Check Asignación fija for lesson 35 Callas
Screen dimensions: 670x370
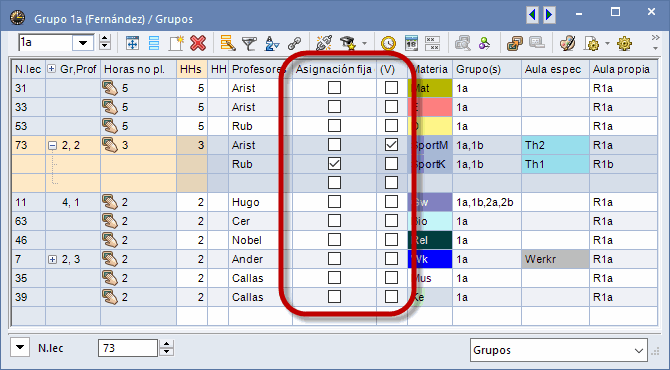point(334,278)
